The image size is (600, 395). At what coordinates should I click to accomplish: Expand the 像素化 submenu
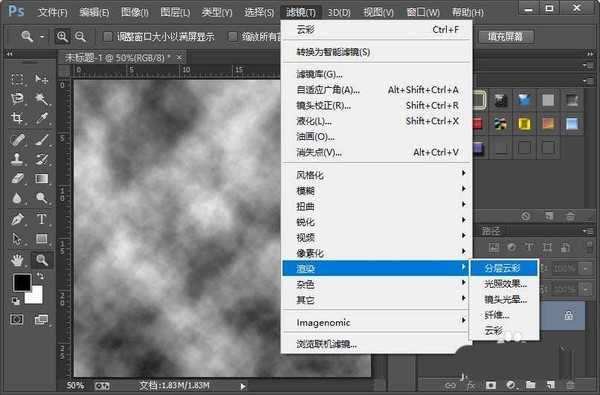[x=377, y=253]
